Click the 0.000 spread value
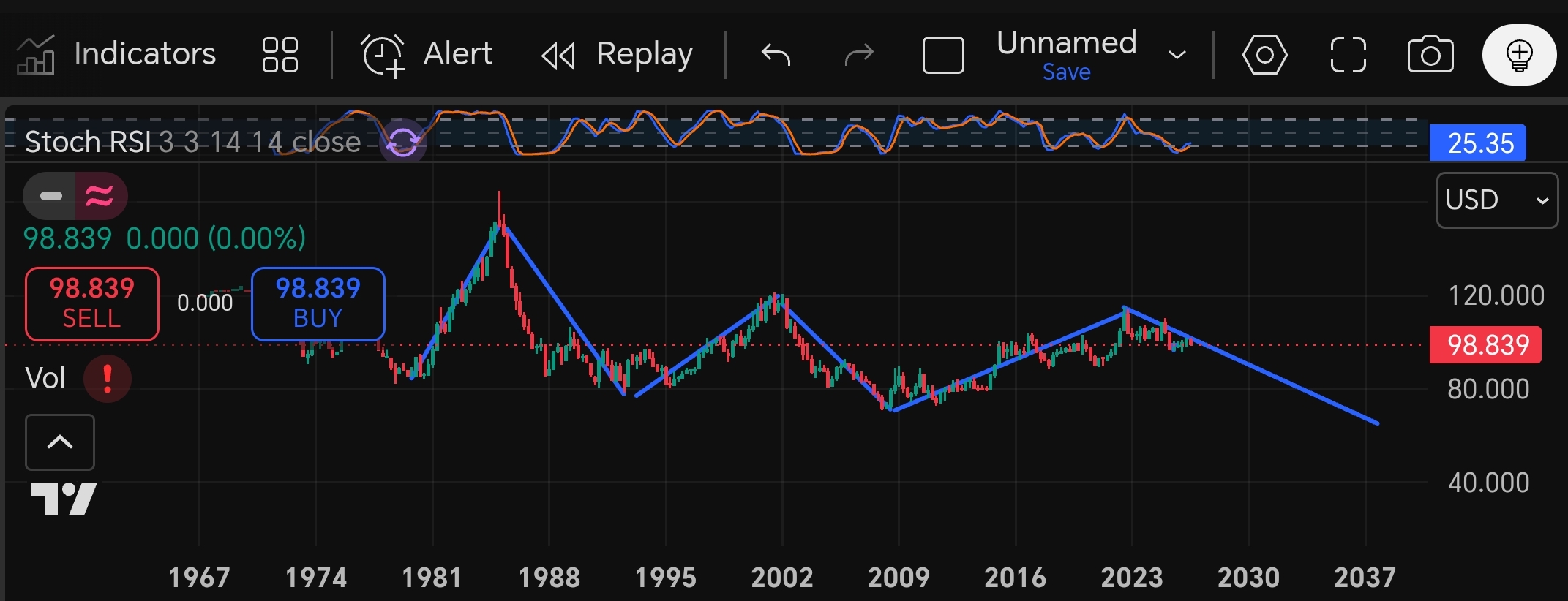Viewport: 1568px width, 601px height. tap(205, 303)
